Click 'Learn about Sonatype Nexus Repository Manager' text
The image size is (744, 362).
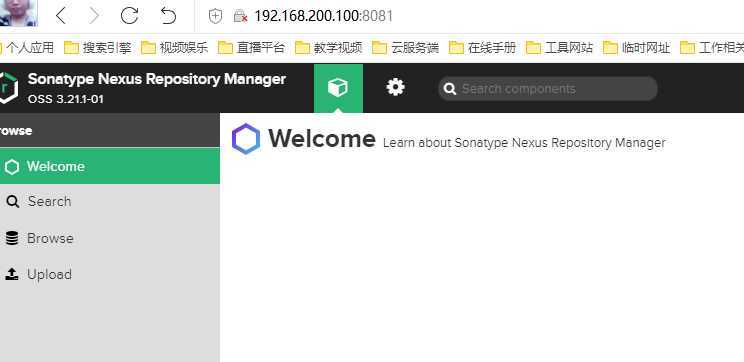click(x=524, y=143)
